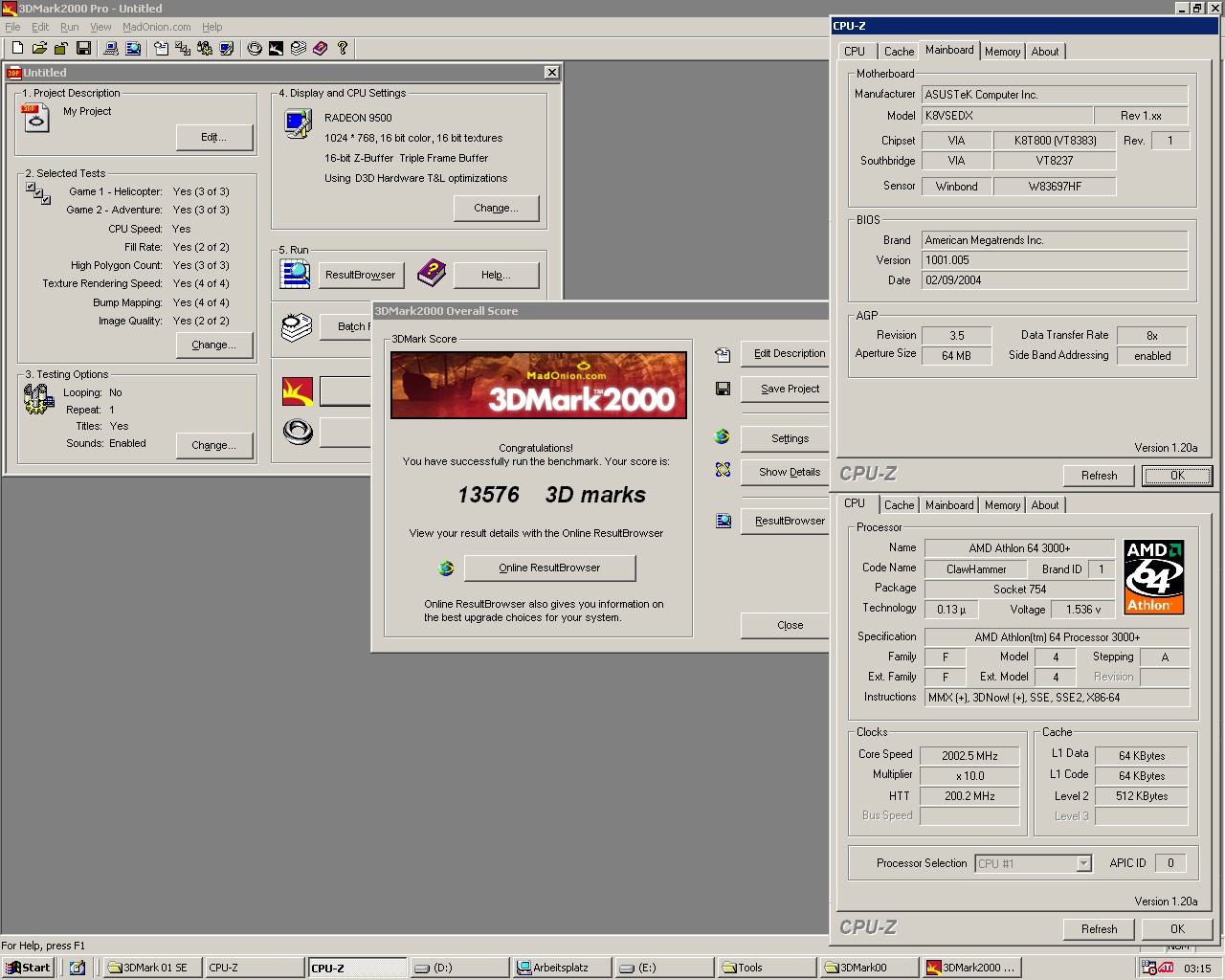The width and height of the screenshot is (1225, 980).
Task: Click the project description document toolbar icon
Action: click(161, 48)
